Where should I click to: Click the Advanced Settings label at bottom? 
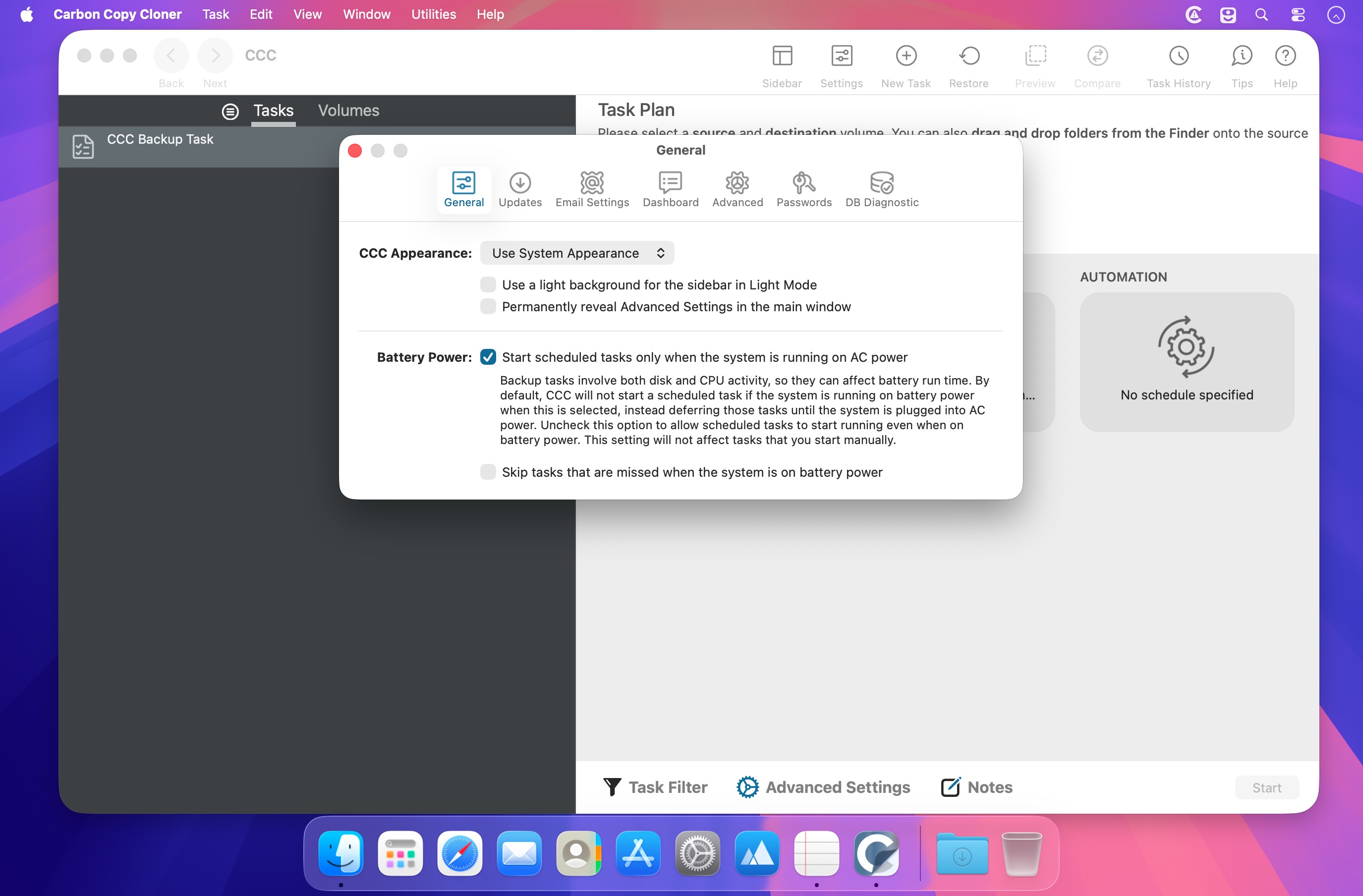click(x=838, y=787)
